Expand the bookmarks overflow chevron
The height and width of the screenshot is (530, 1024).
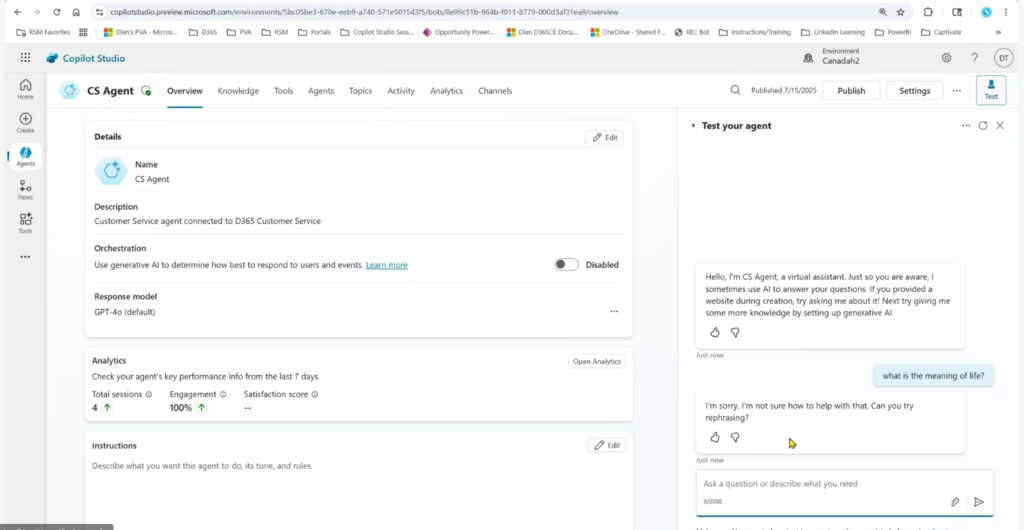[998, 32]
